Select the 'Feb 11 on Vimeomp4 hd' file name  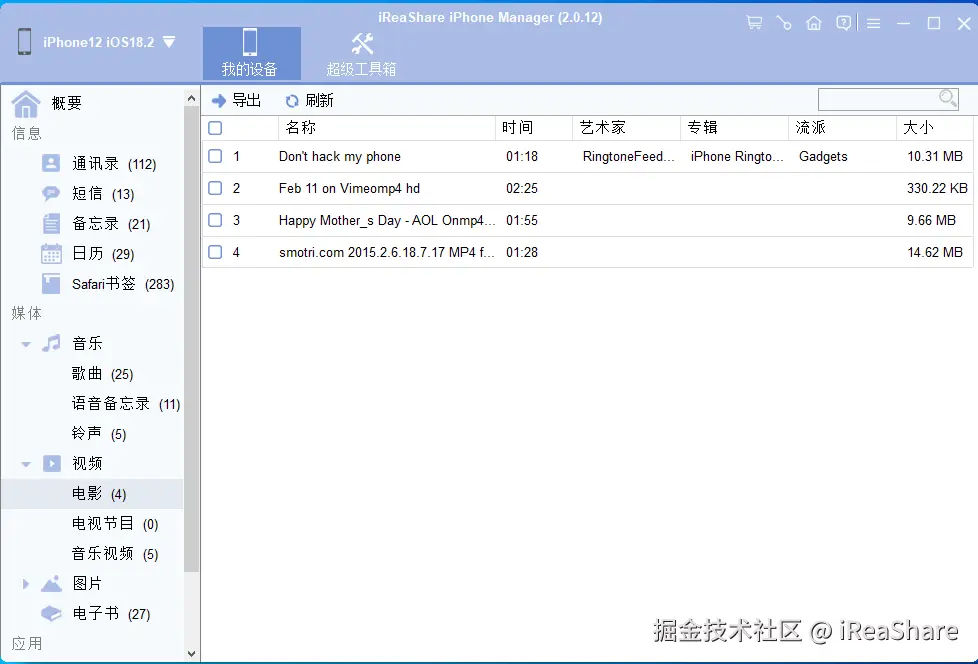coord(349,188)
